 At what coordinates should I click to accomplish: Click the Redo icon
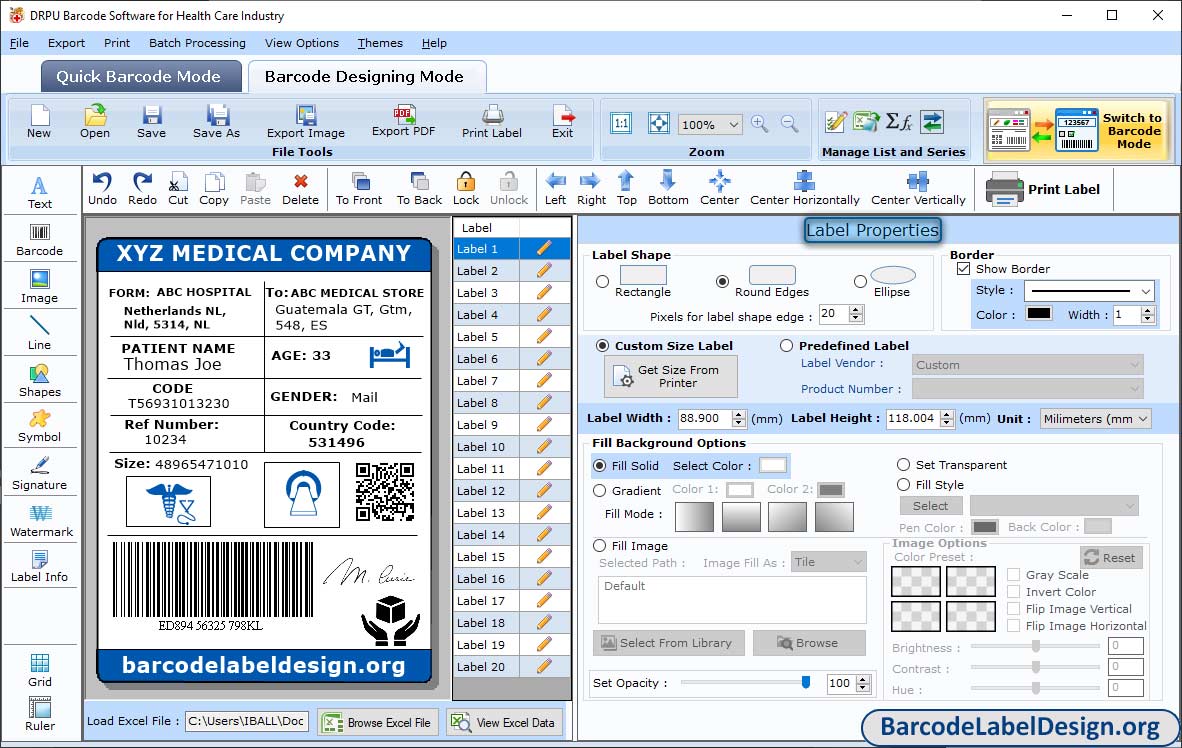point(142,189)
